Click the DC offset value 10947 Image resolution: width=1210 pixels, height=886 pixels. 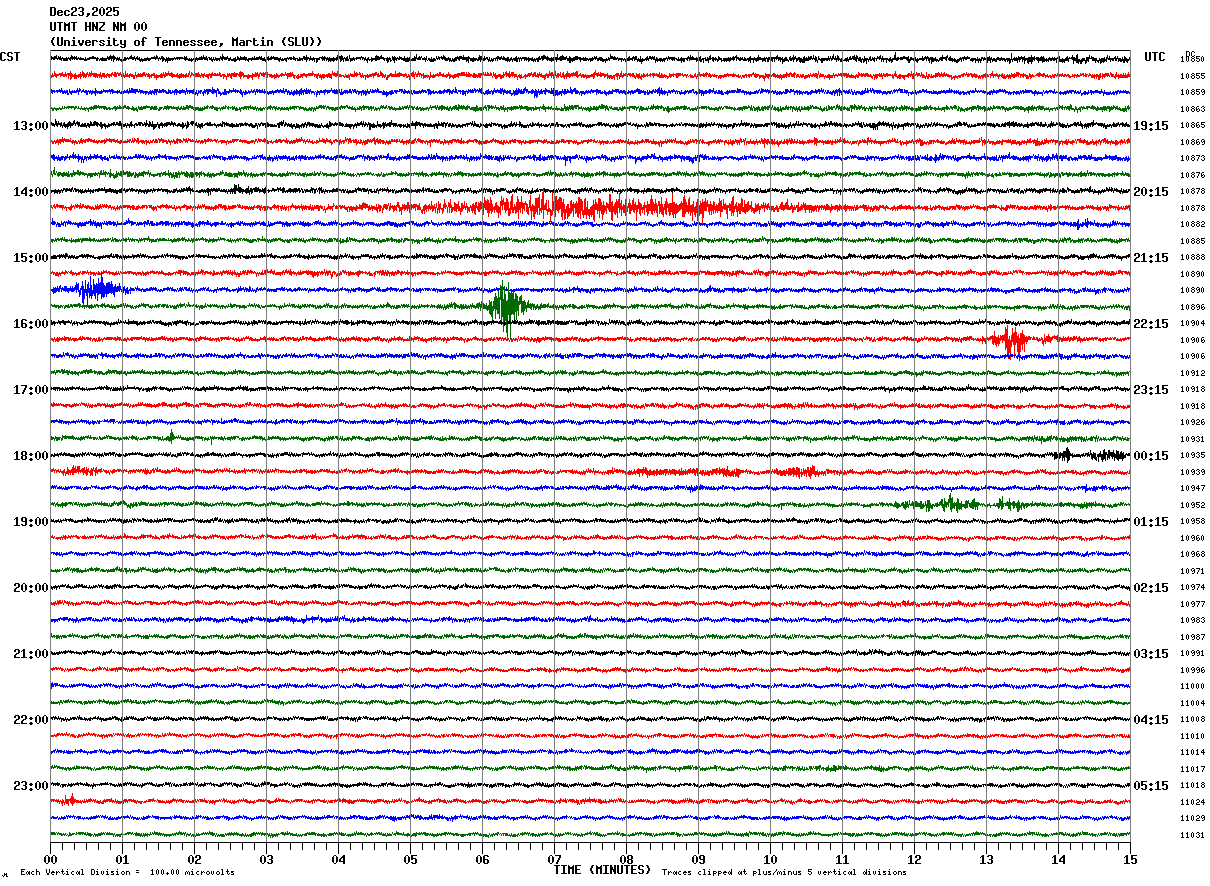pos(1192,488)
